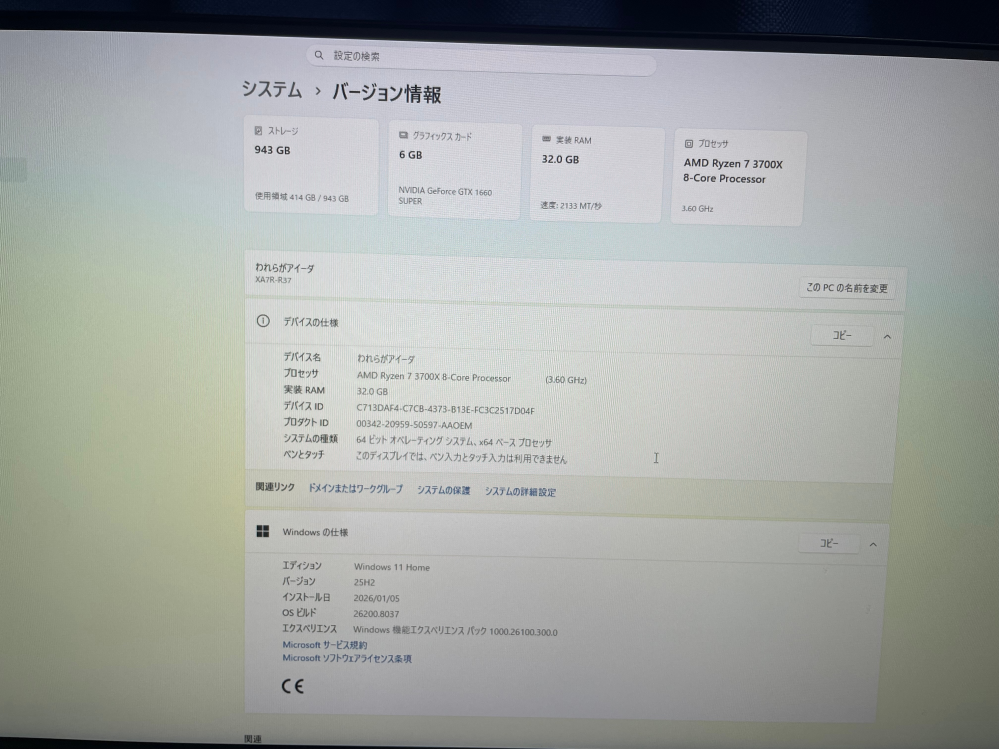
Task: Go back to システム breadcrumb
Action: pyautogui.click(x=272, y=89)
